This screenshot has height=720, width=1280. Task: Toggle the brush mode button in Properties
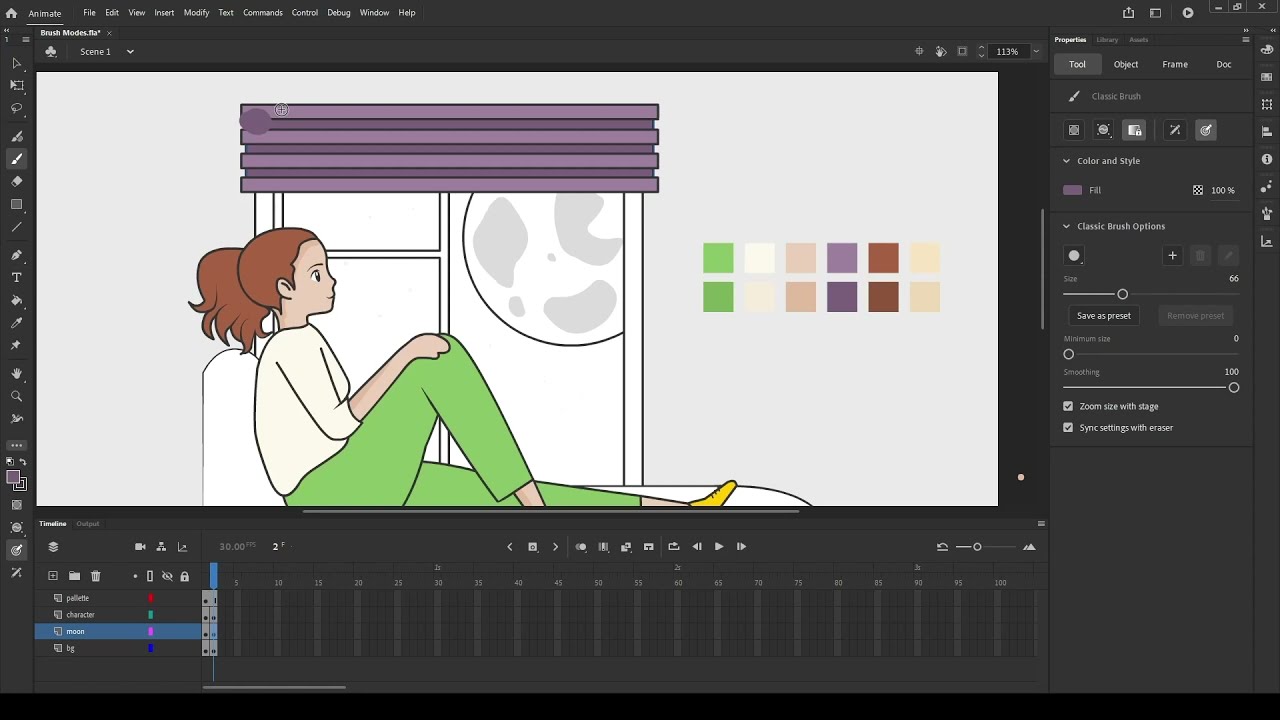[1104, 130]
